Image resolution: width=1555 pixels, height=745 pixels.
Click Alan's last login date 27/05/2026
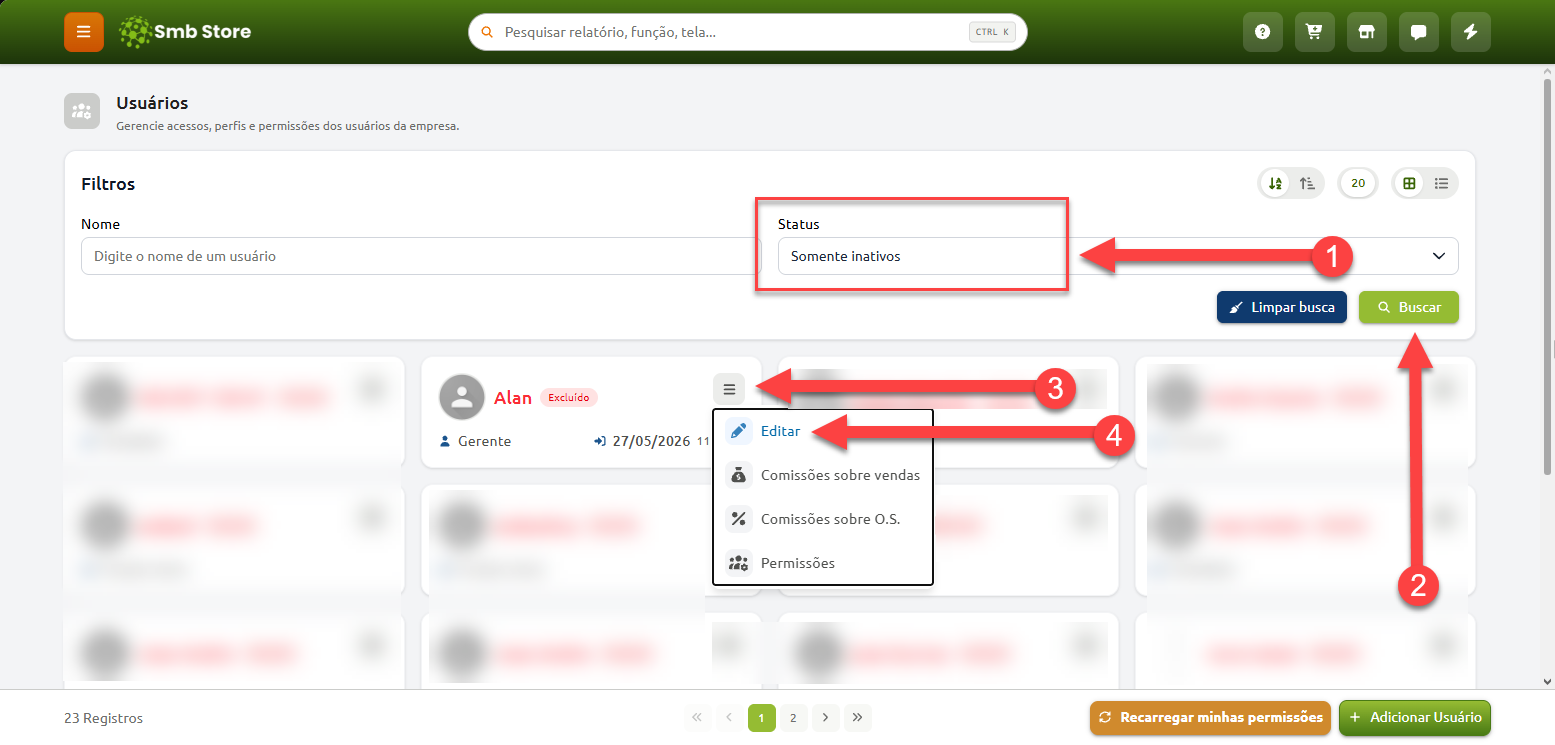pos(651,441)
